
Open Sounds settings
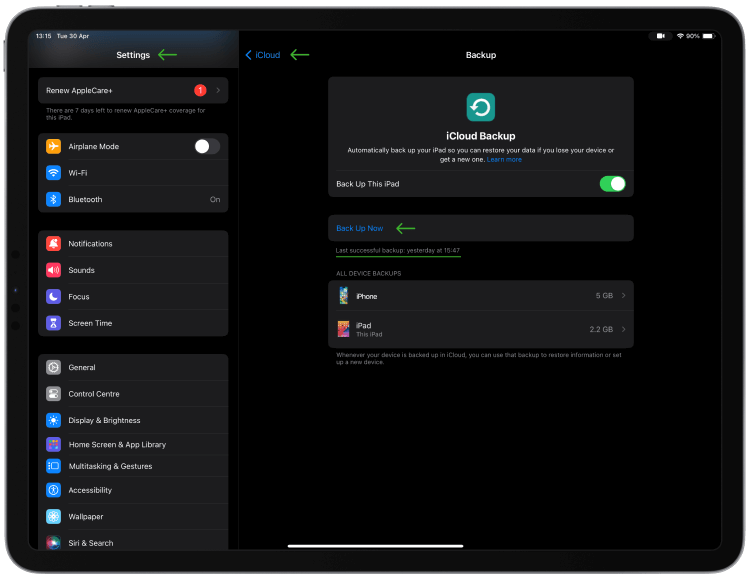point(133,270)
